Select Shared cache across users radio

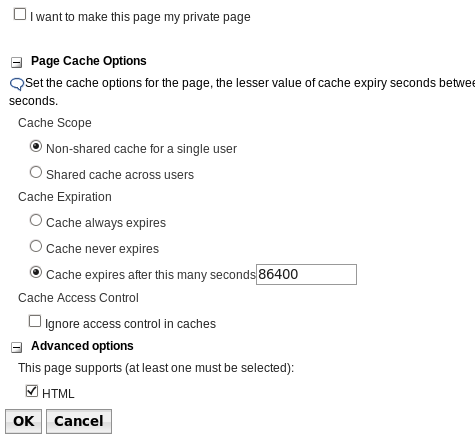point(36,172)
